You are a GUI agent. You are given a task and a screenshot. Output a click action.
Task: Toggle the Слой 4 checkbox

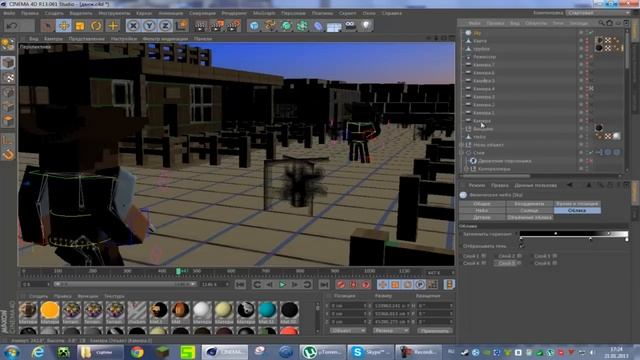point(484,263)
